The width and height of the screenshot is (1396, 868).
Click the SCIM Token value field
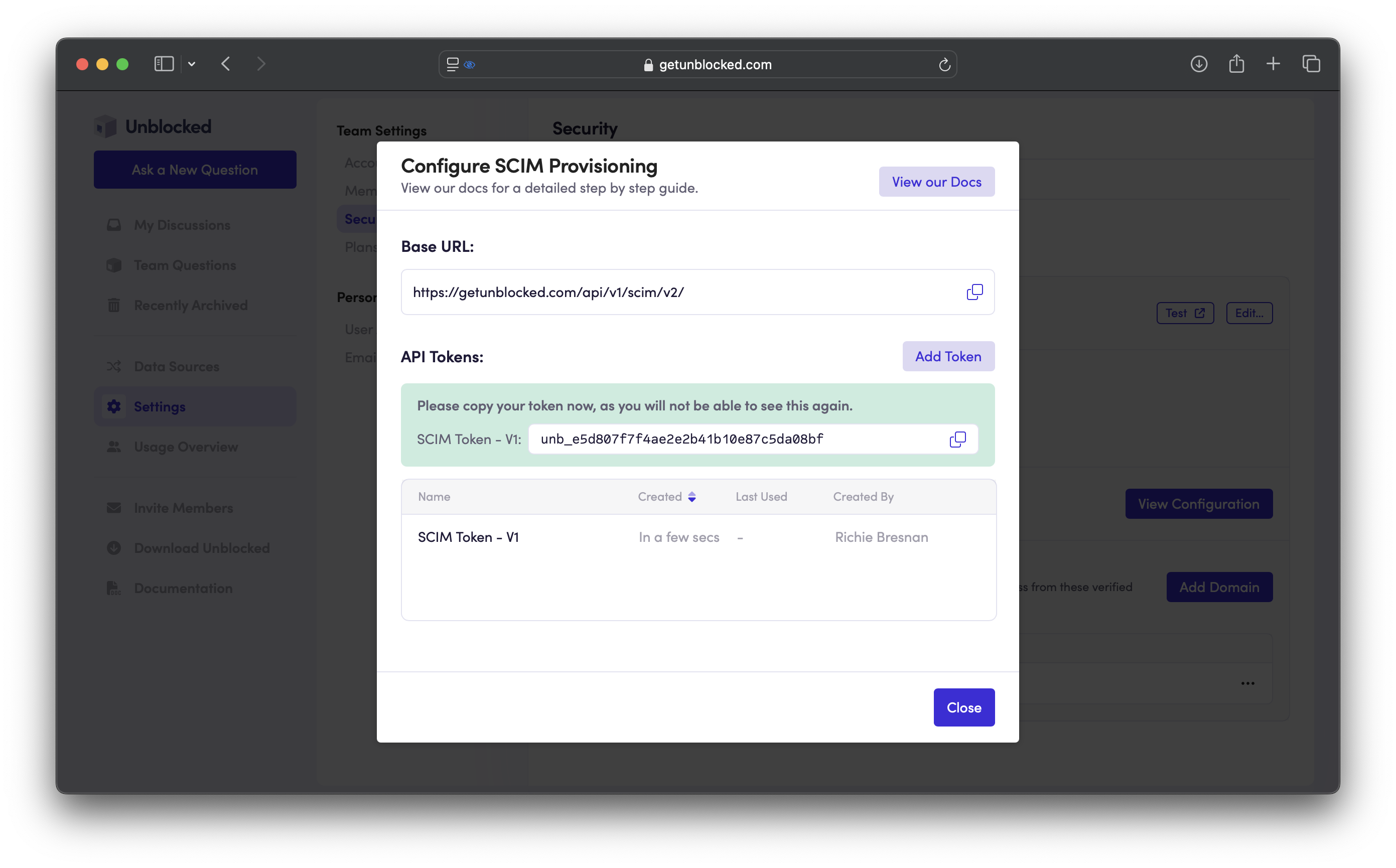click(753, 439)
